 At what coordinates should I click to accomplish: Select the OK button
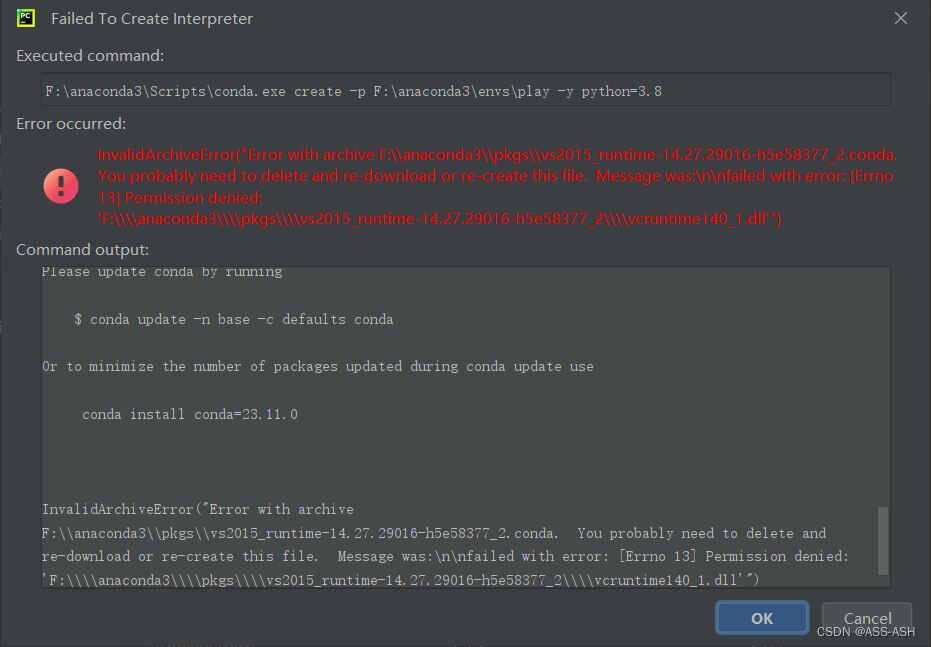pos(761,618)
